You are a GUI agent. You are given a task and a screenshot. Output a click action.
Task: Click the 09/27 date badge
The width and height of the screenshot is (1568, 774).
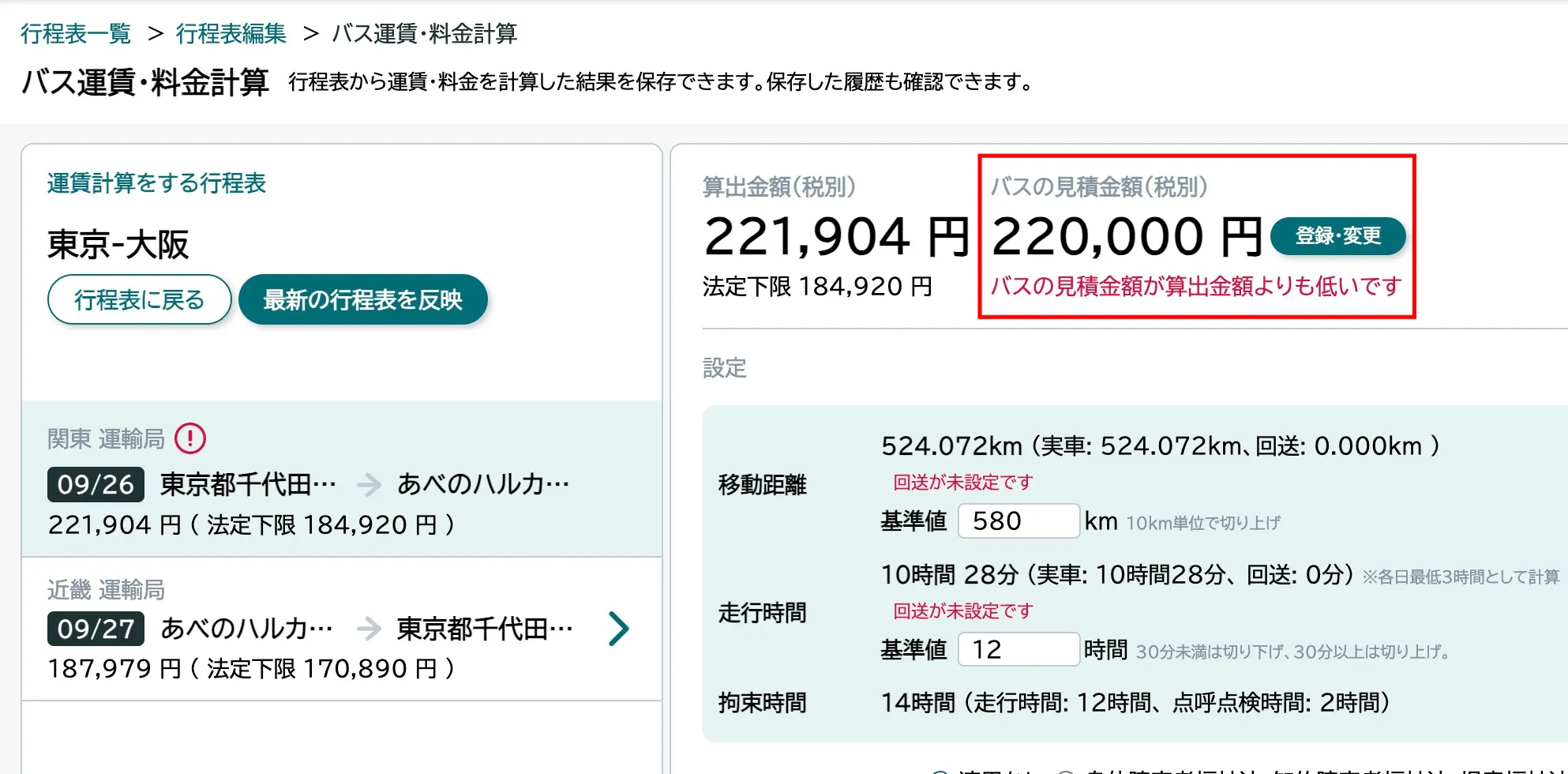(x=95, y=629)
